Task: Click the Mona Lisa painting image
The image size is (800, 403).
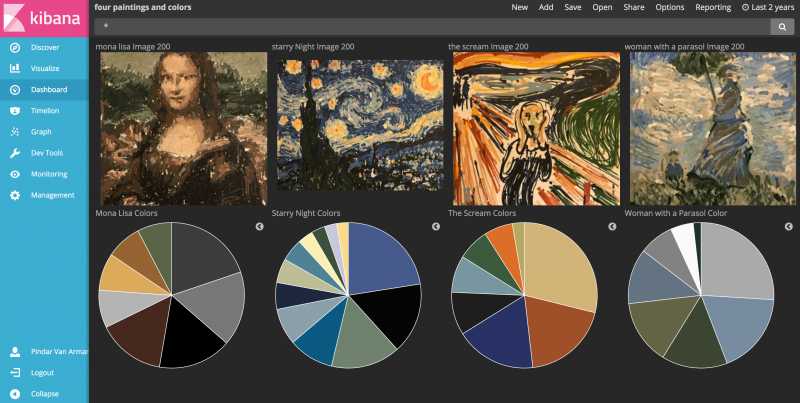Action: (184, 129)
